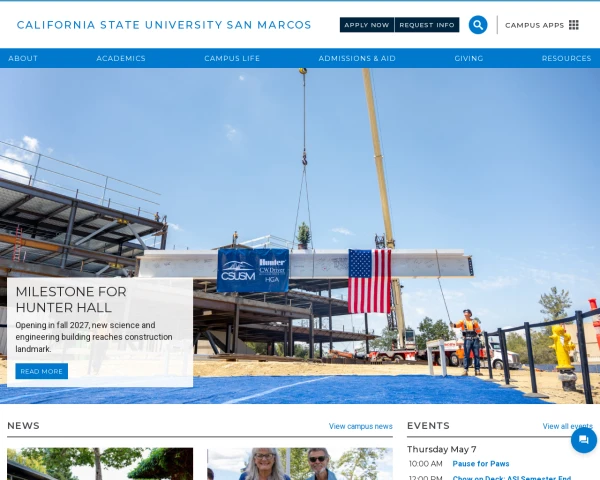The image size is (600, 480).
Task: Open the chat bubble widget
Action: coord(584,440)
